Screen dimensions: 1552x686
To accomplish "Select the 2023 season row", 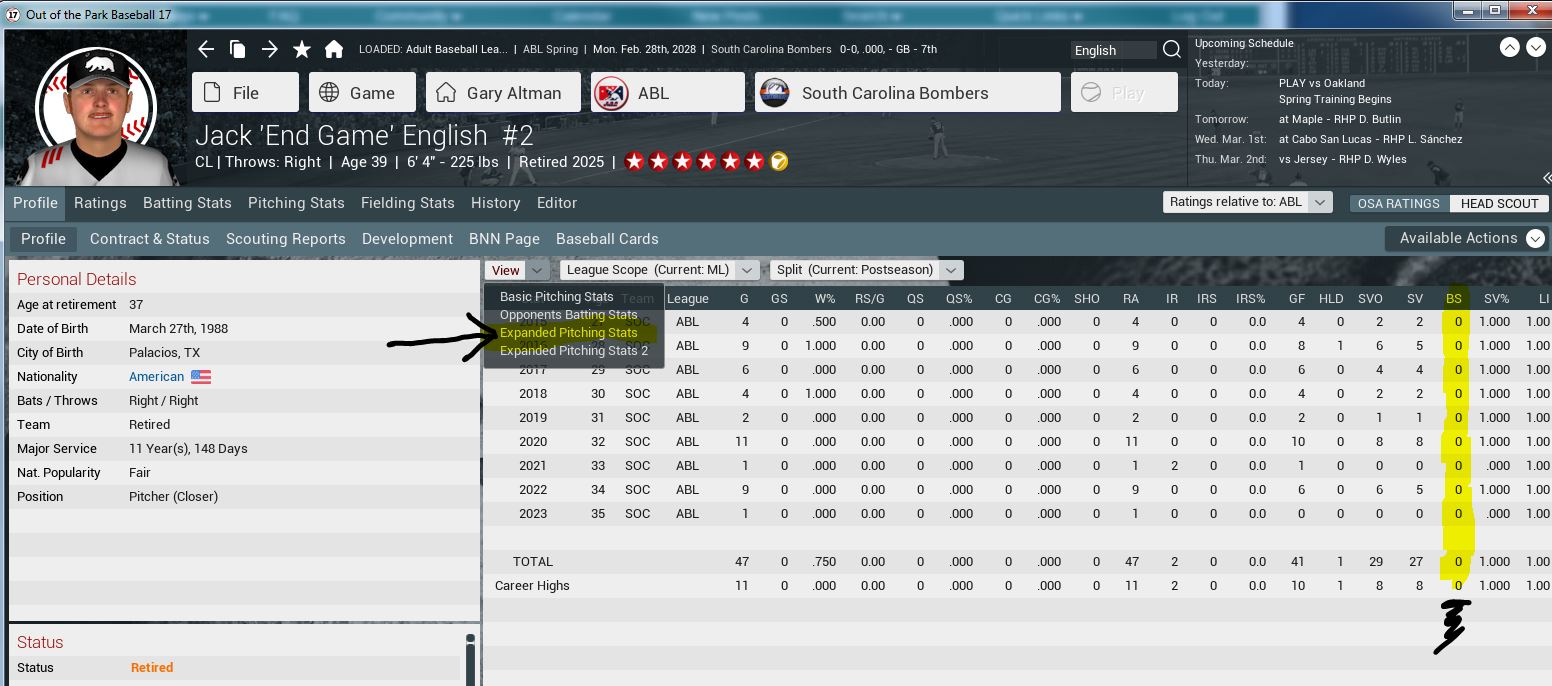I will pos(1017,514).
